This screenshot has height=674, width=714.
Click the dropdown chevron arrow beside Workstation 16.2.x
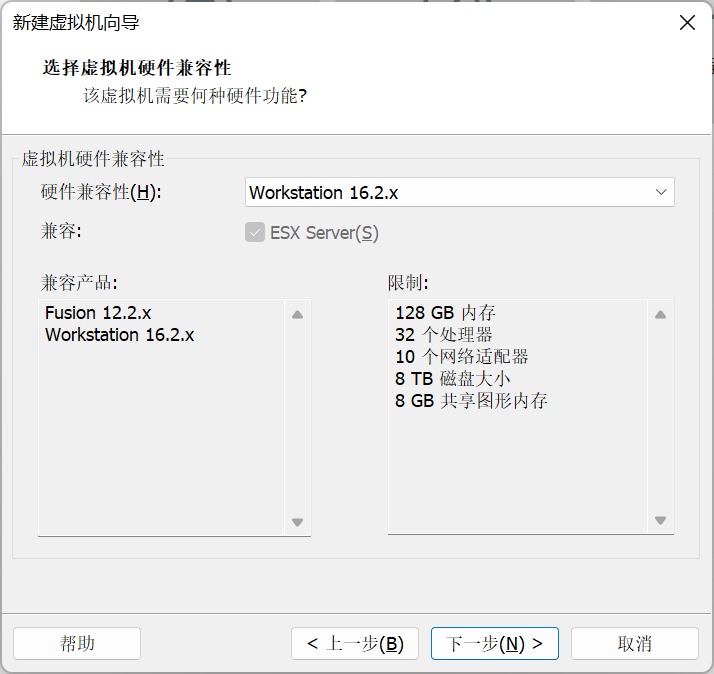pos(661,192)
